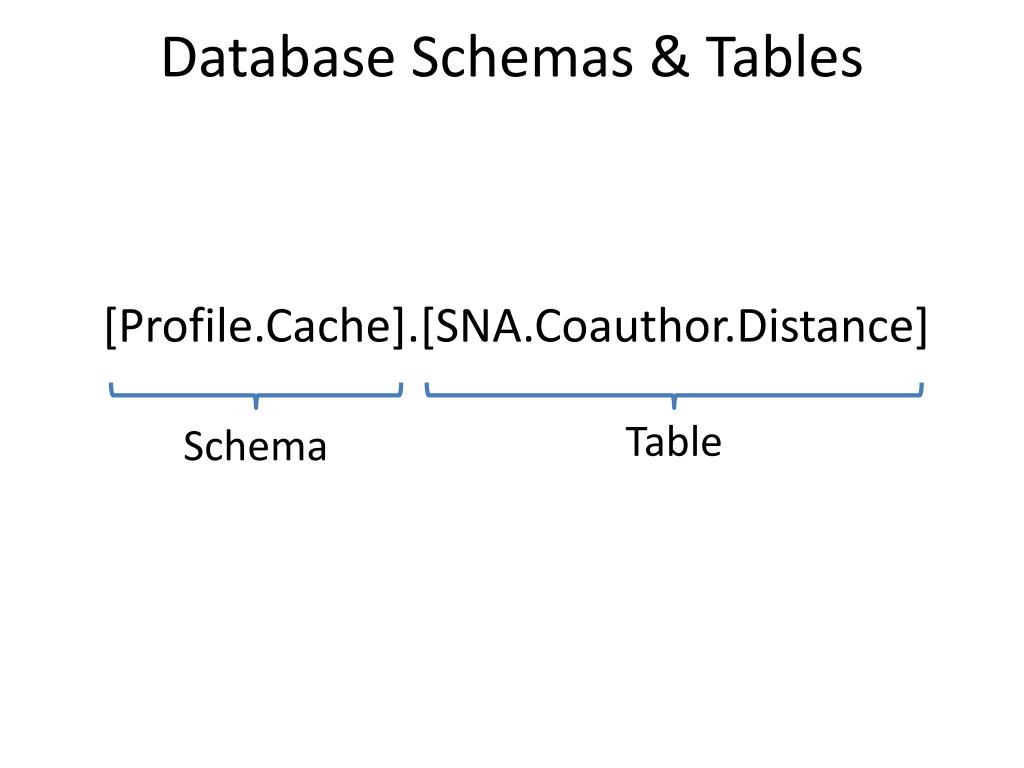Click the 'Schema' label
Image resolution: width=1024 pixels, height=768 pixels.
[x=255, y=447]
